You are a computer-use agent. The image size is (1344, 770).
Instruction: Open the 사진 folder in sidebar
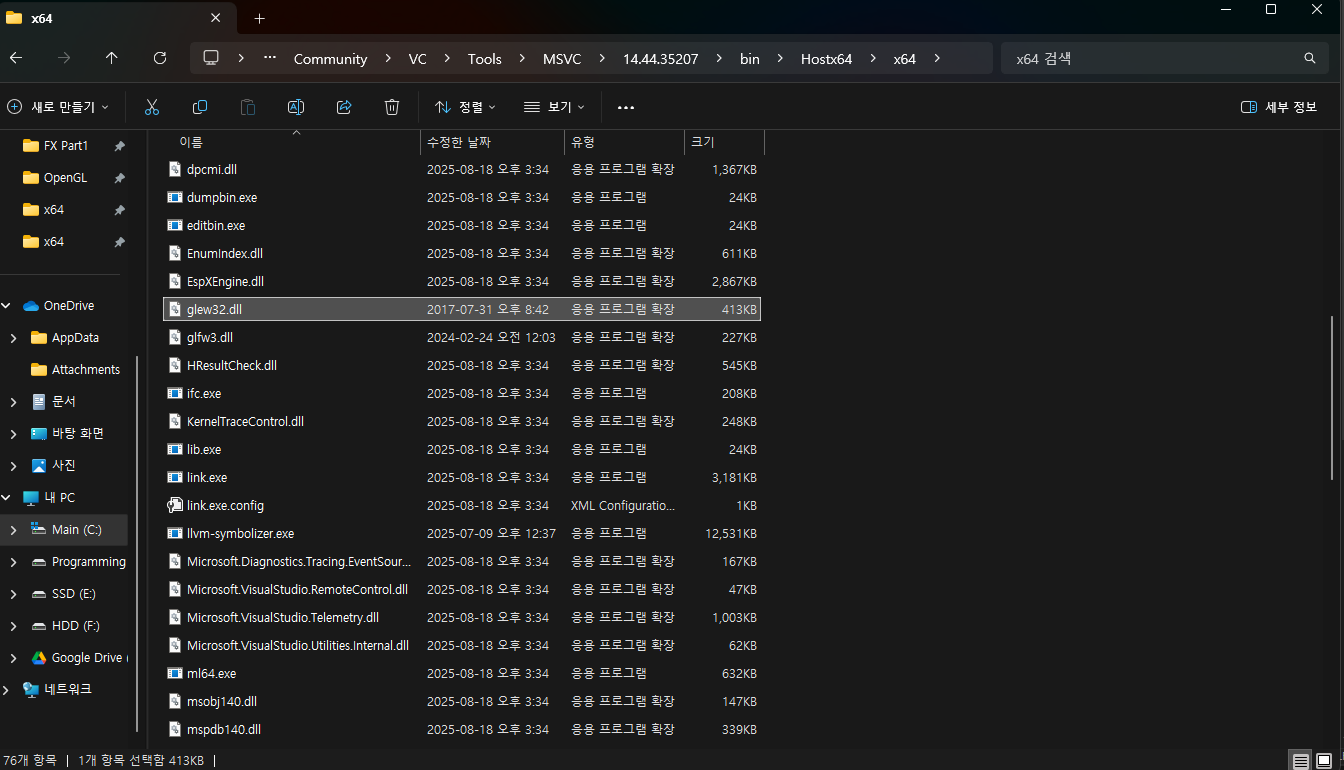click(x=54, y=466)
